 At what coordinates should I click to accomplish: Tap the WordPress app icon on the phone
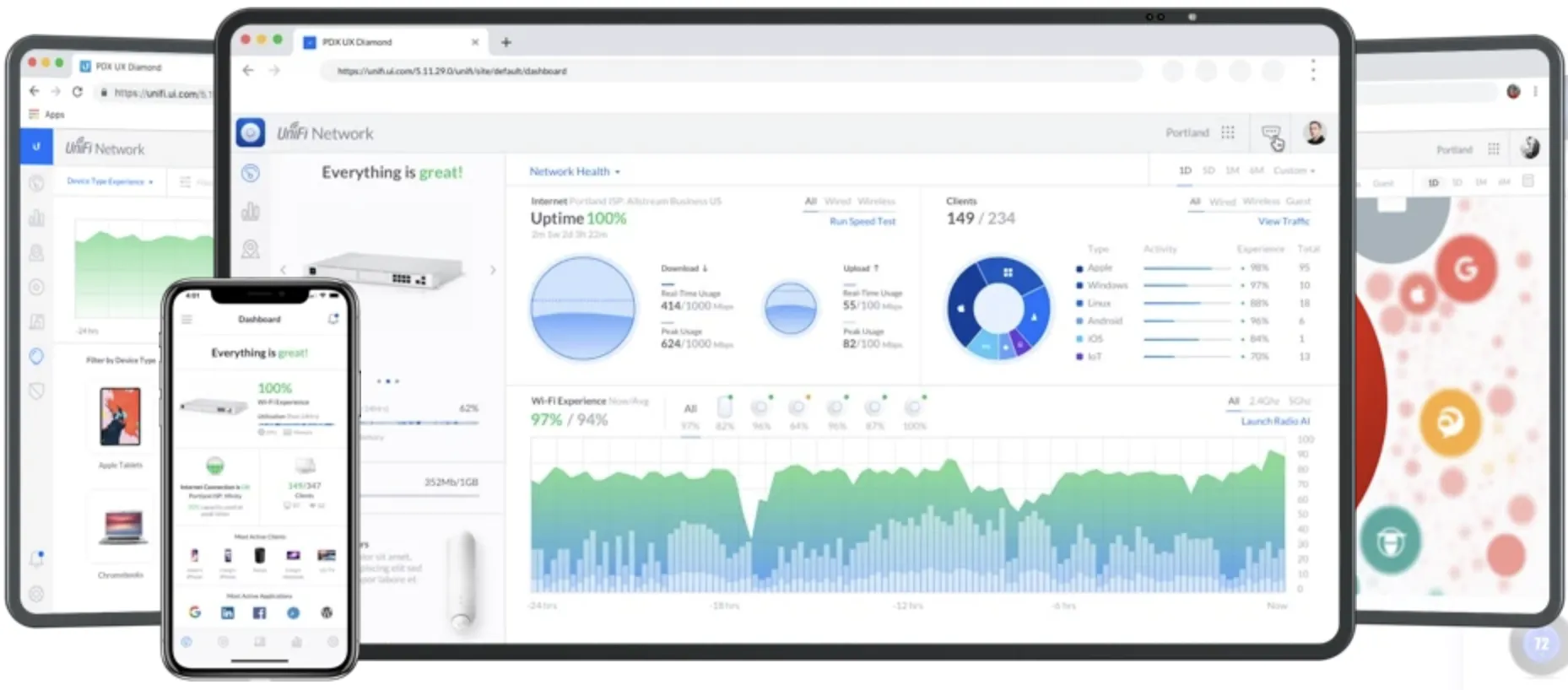pyautogui.click(x=327, y=612)
